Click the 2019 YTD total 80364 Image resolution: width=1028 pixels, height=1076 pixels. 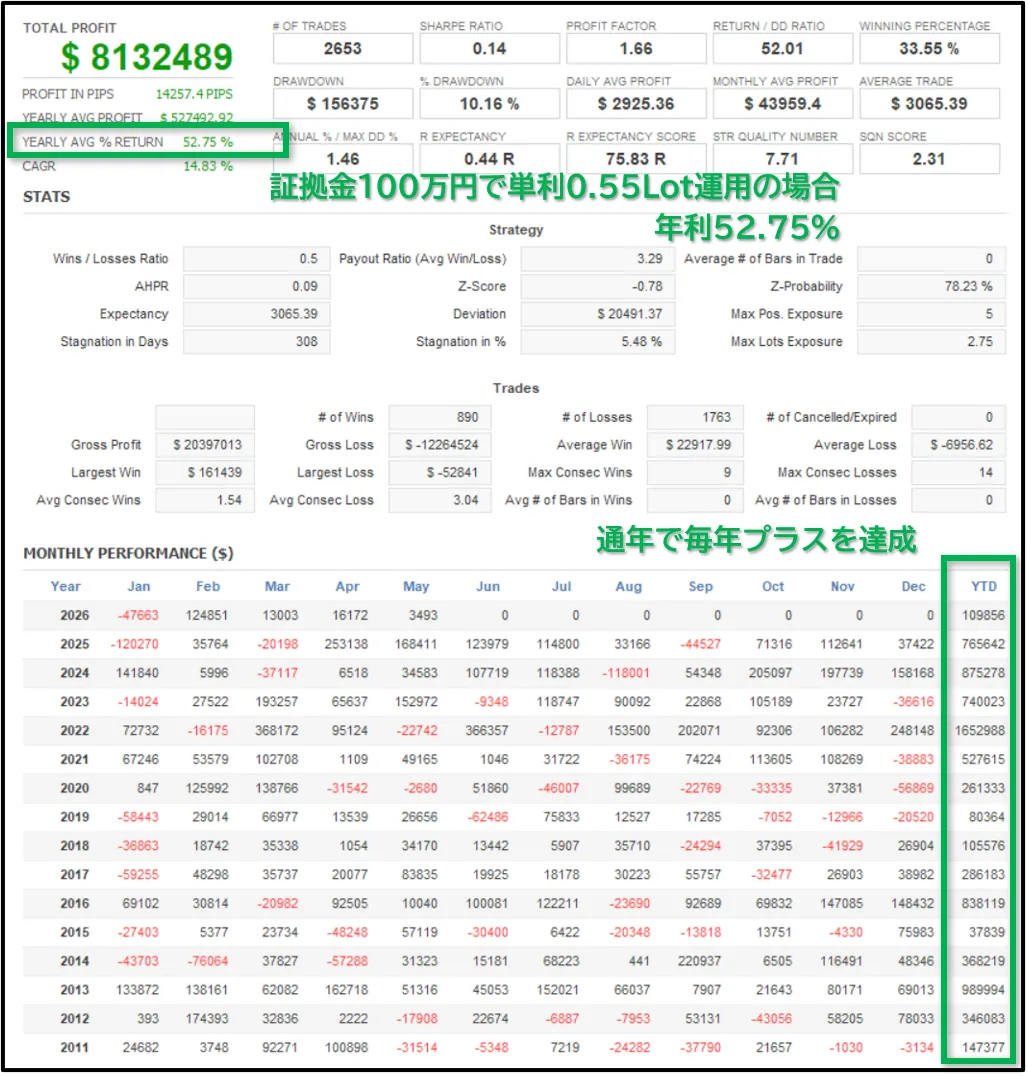click(x=987, y=817)
